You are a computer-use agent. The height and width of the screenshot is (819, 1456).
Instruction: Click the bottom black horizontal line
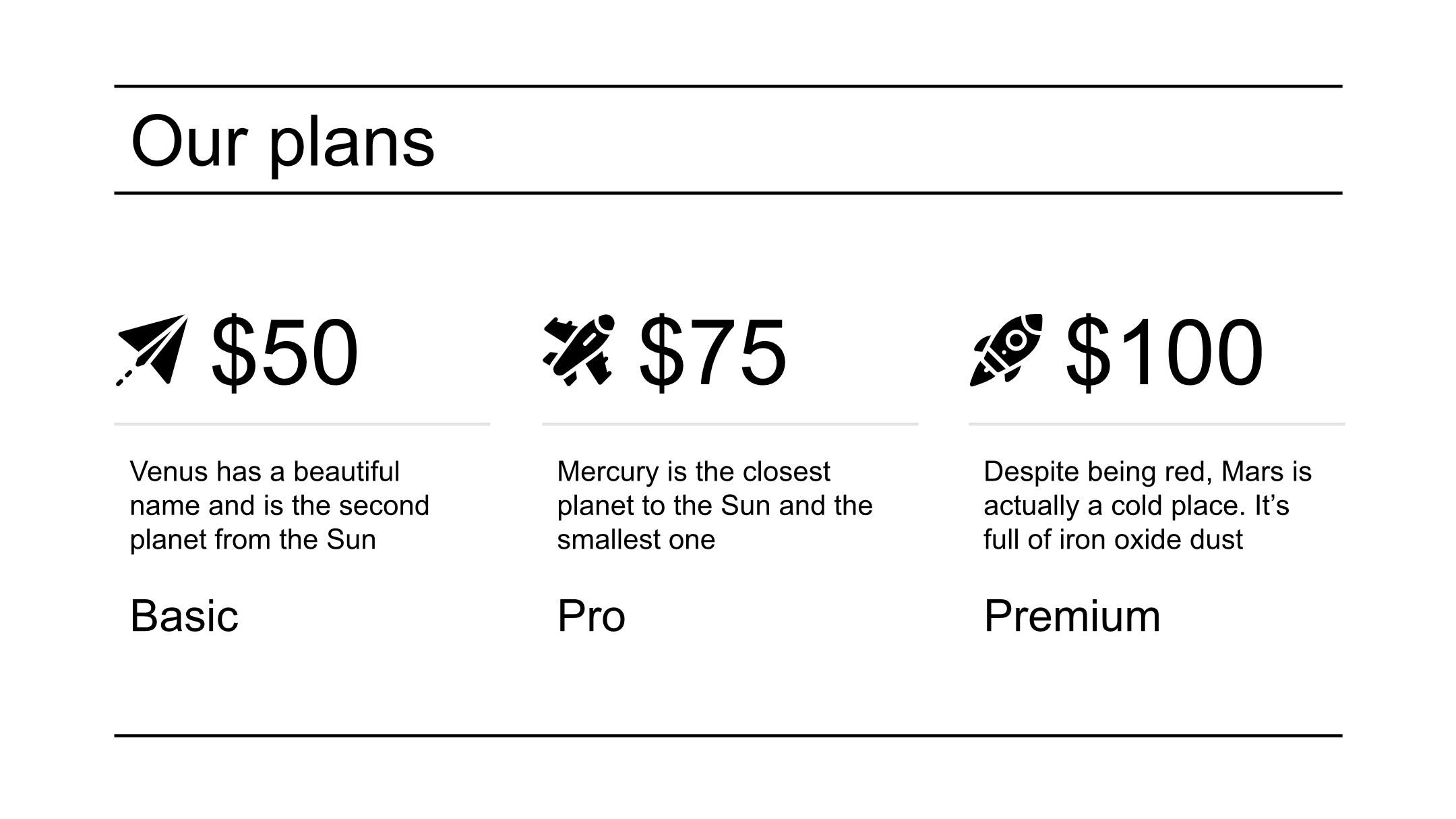(728, 735)
